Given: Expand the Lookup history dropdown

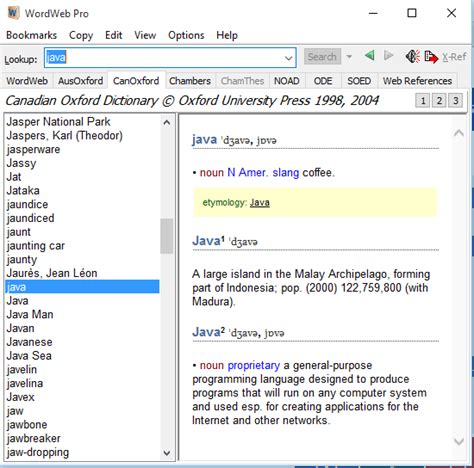Looking at the screenshot, I should [289, 58].
